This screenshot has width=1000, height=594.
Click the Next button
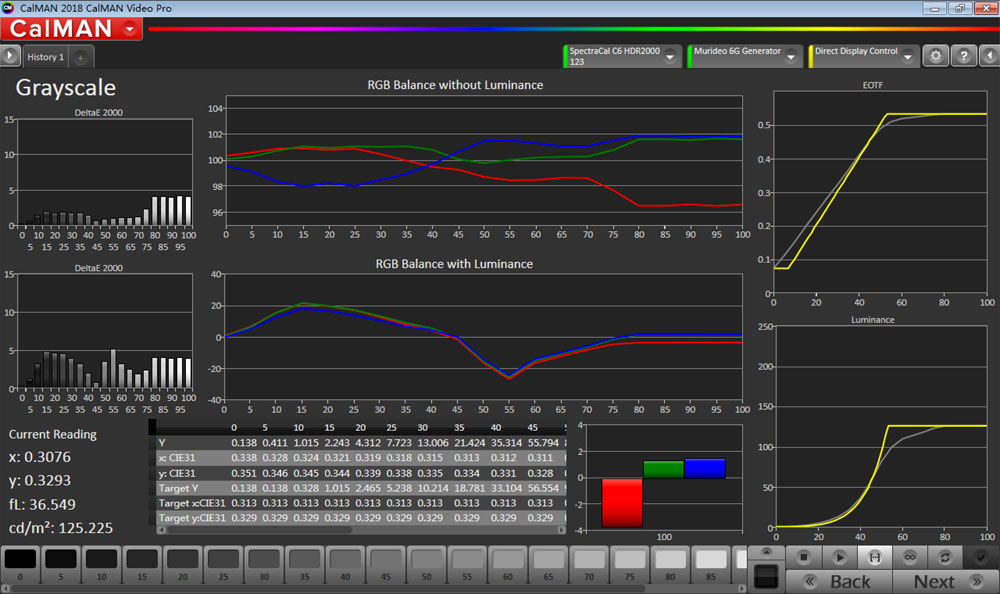tap(934, 581)
